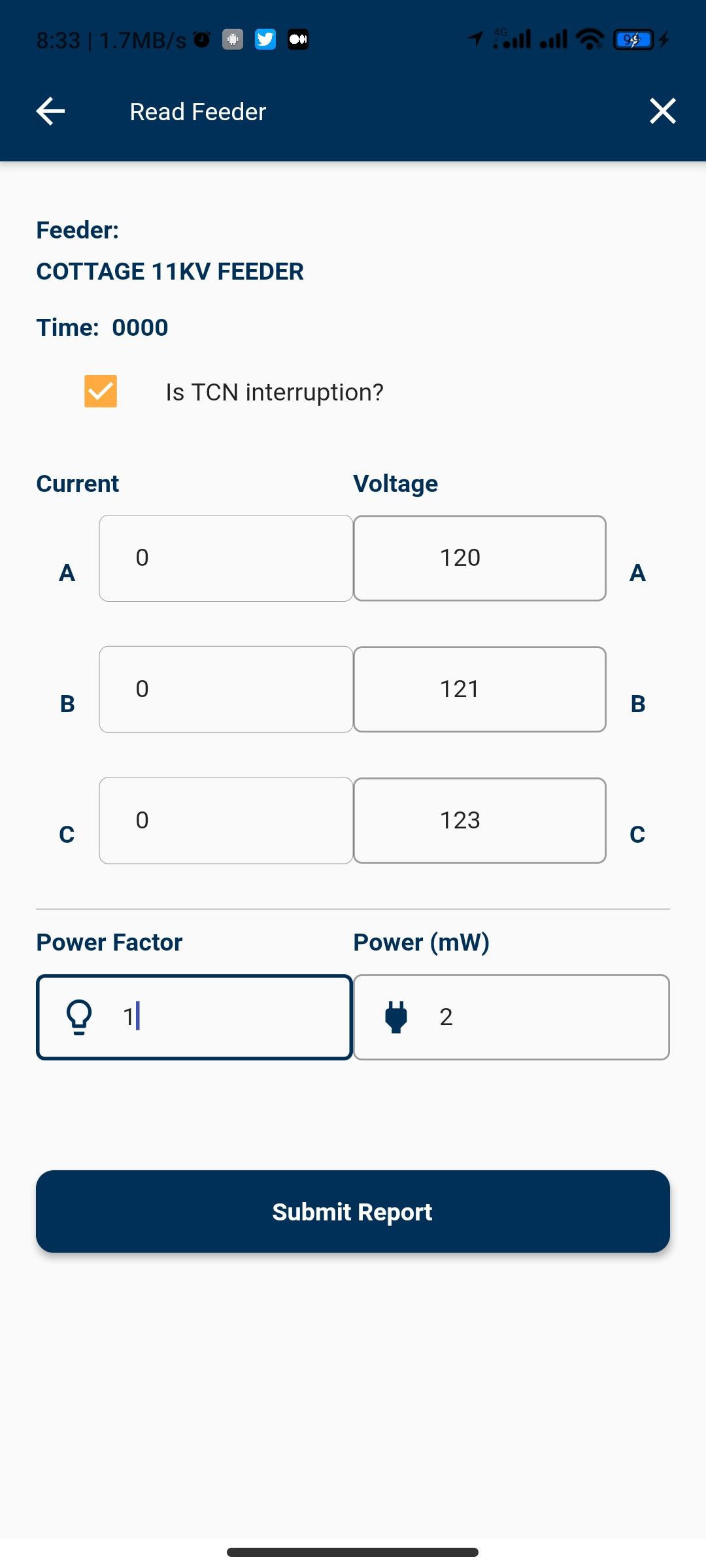The width and height of the screenshot is (706, 1568).
Task: Close the Read Feeder screen
Action: pos(663,111)
